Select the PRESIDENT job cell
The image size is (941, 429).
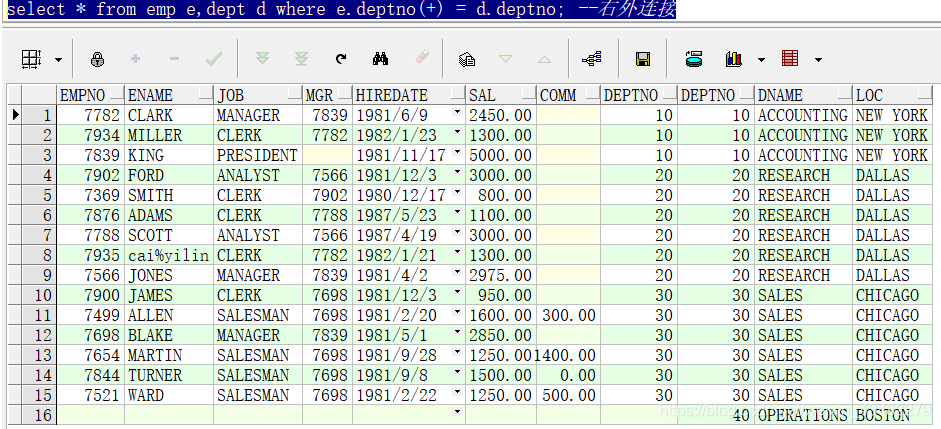coord(258,155)
